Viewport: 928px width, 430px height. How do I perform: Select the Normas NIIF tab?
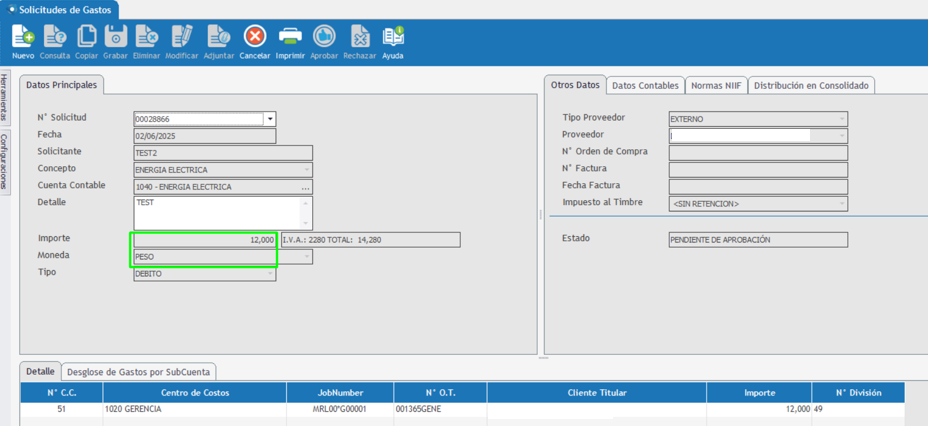tap(716, 86)
